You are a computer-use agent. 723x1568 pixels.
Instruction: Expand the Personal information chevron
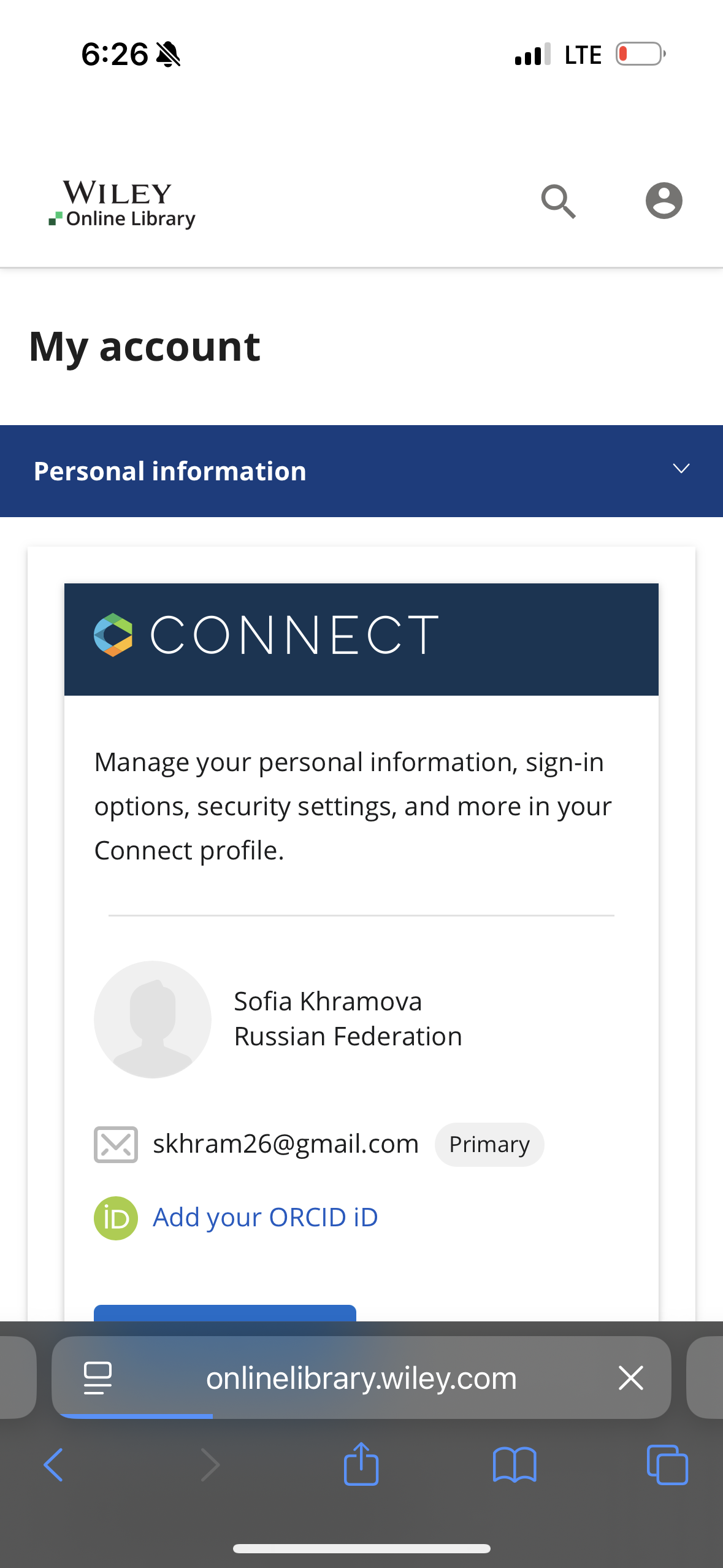point(681,469)
